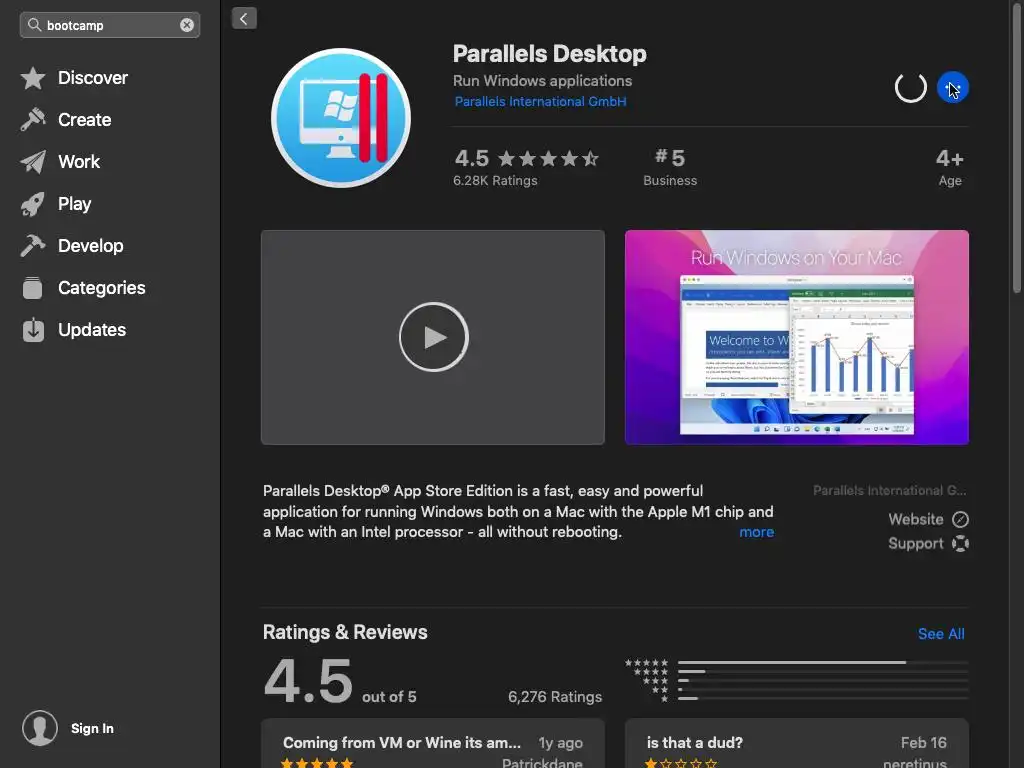Click the account avatar icon
This screenshot has width=1024, height=768.
click(x=40, y=728)
